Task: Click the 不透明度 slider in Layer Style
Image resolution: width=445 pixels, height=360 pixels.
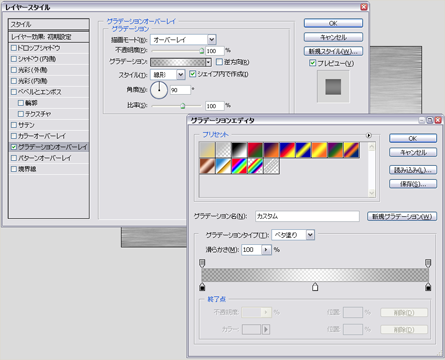Action: click(177, 51)
